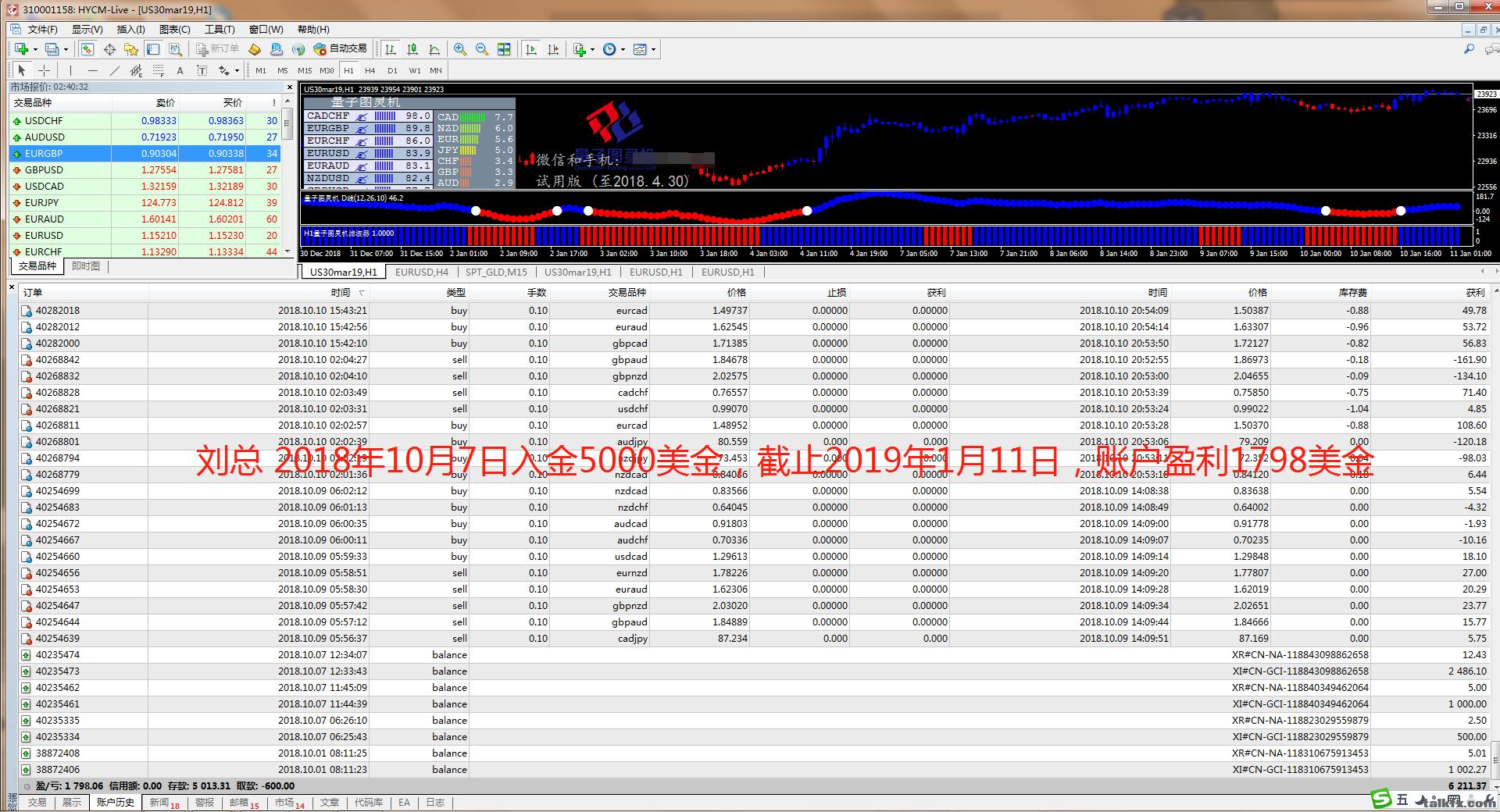This screenshot has width=1500, height=812.
Task: Click the search magnifier icon
Action: (1469, 49)
